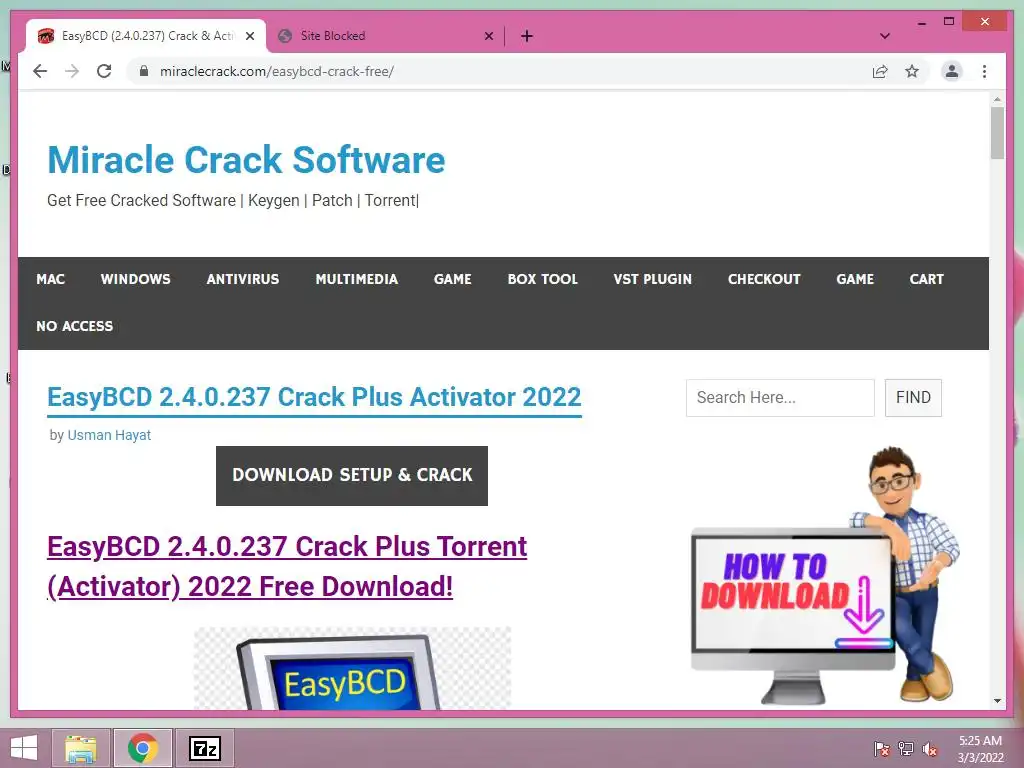Image resolution: width=1024 pixels, height=768 pixels.
Task: Click the vertical scrollbar thumb
Action: click(997, 133)
